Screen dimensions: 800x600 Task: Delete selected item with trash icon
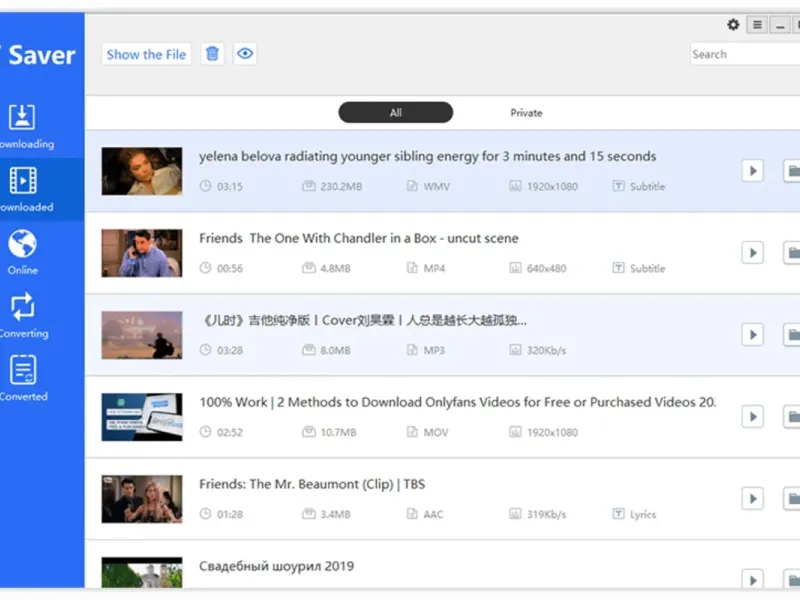coord(212,54)
